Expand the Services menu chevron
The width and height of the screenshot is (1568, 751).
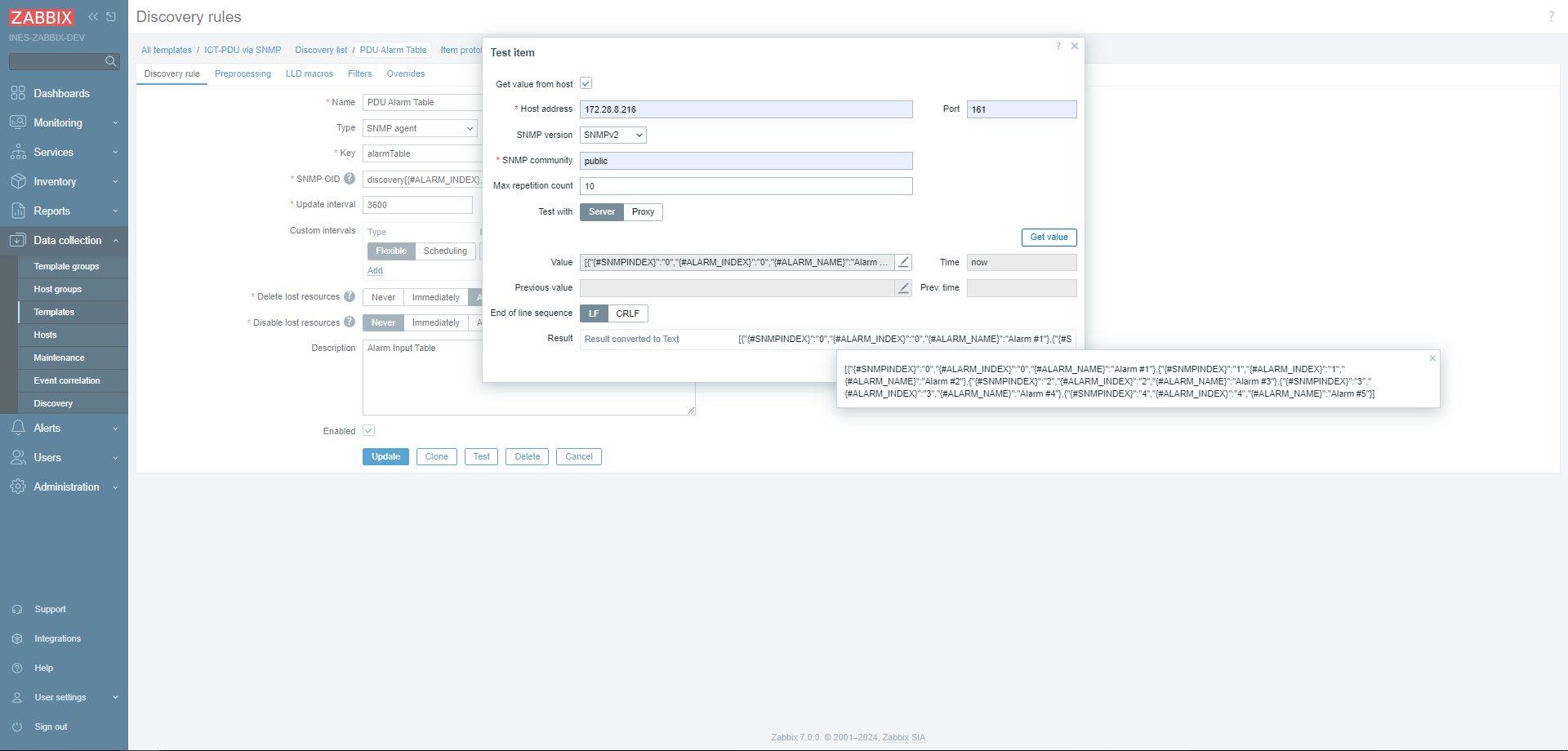click(x=115, y=153)
